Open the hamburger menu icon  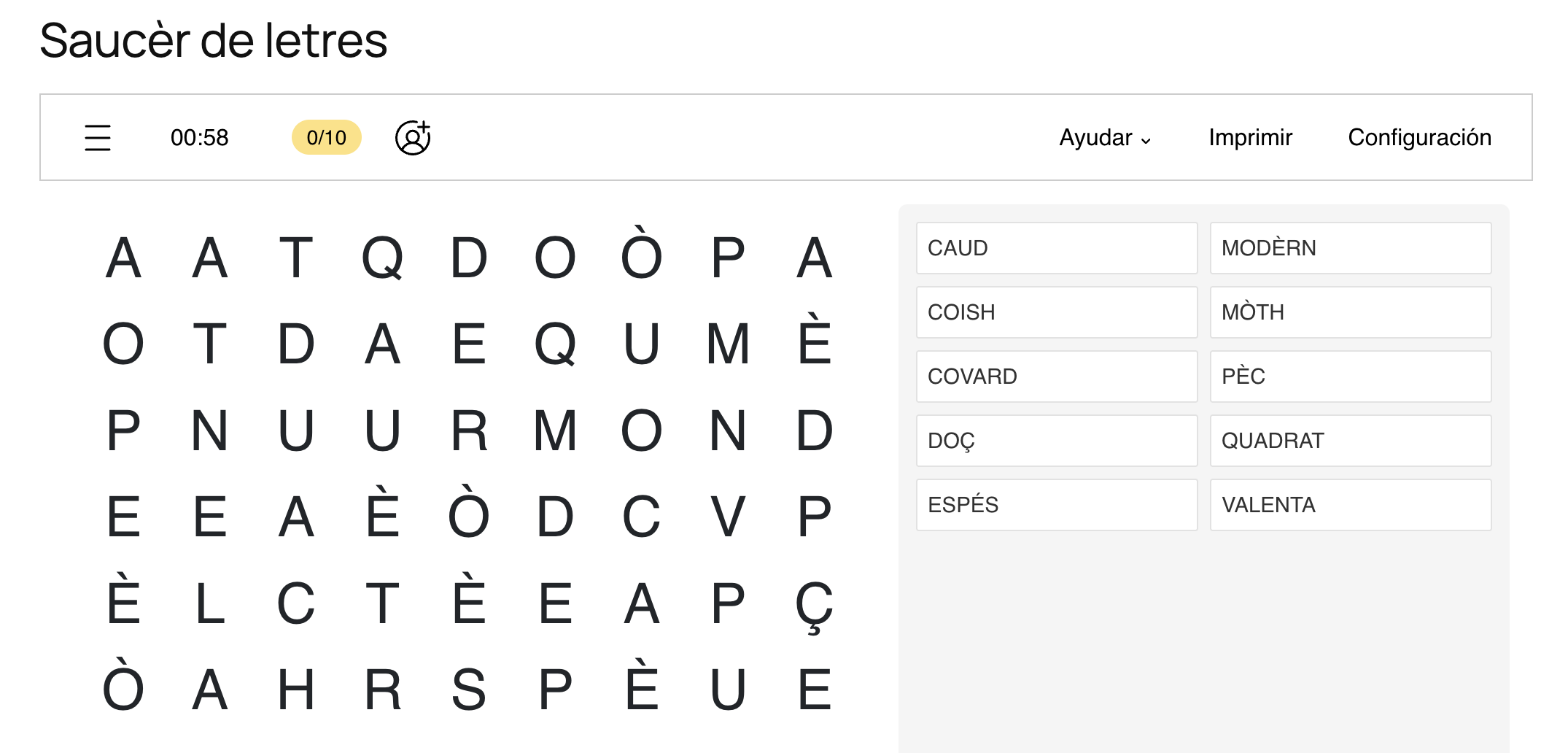coord(98,138)
